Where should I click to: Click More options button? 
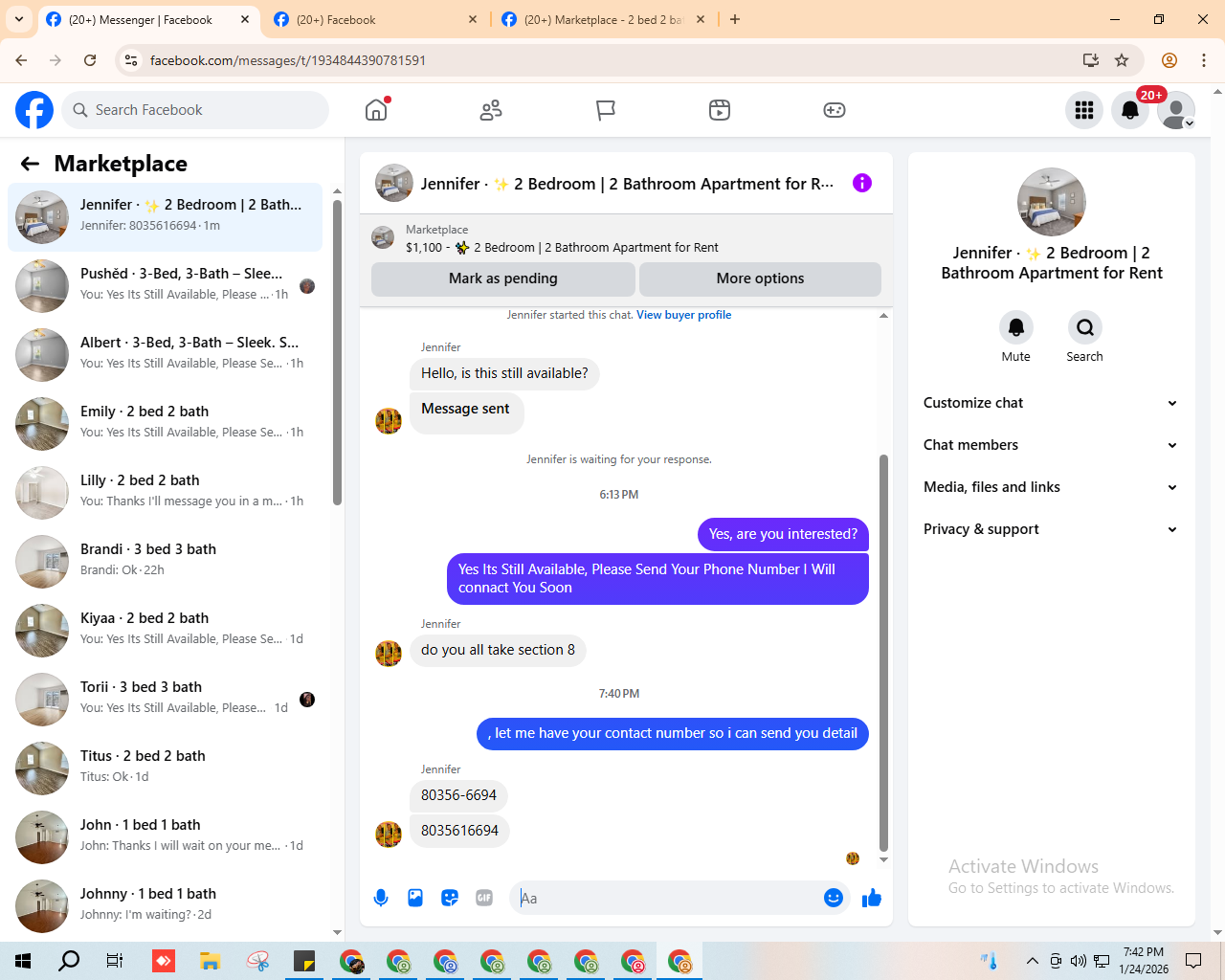760,278
